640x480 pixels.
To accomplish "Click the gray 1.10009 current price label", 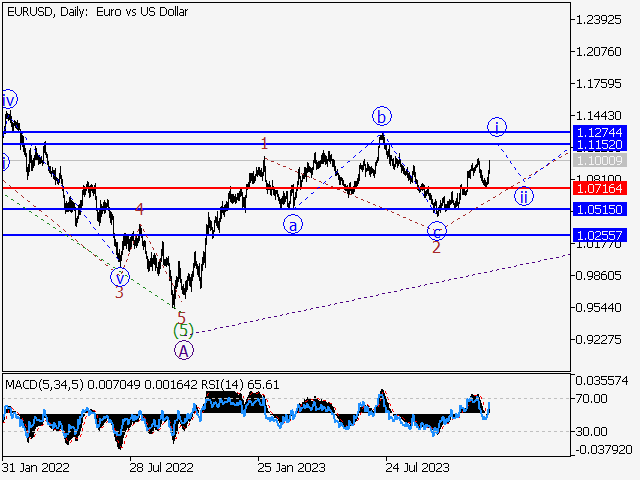I will [600, 160].
